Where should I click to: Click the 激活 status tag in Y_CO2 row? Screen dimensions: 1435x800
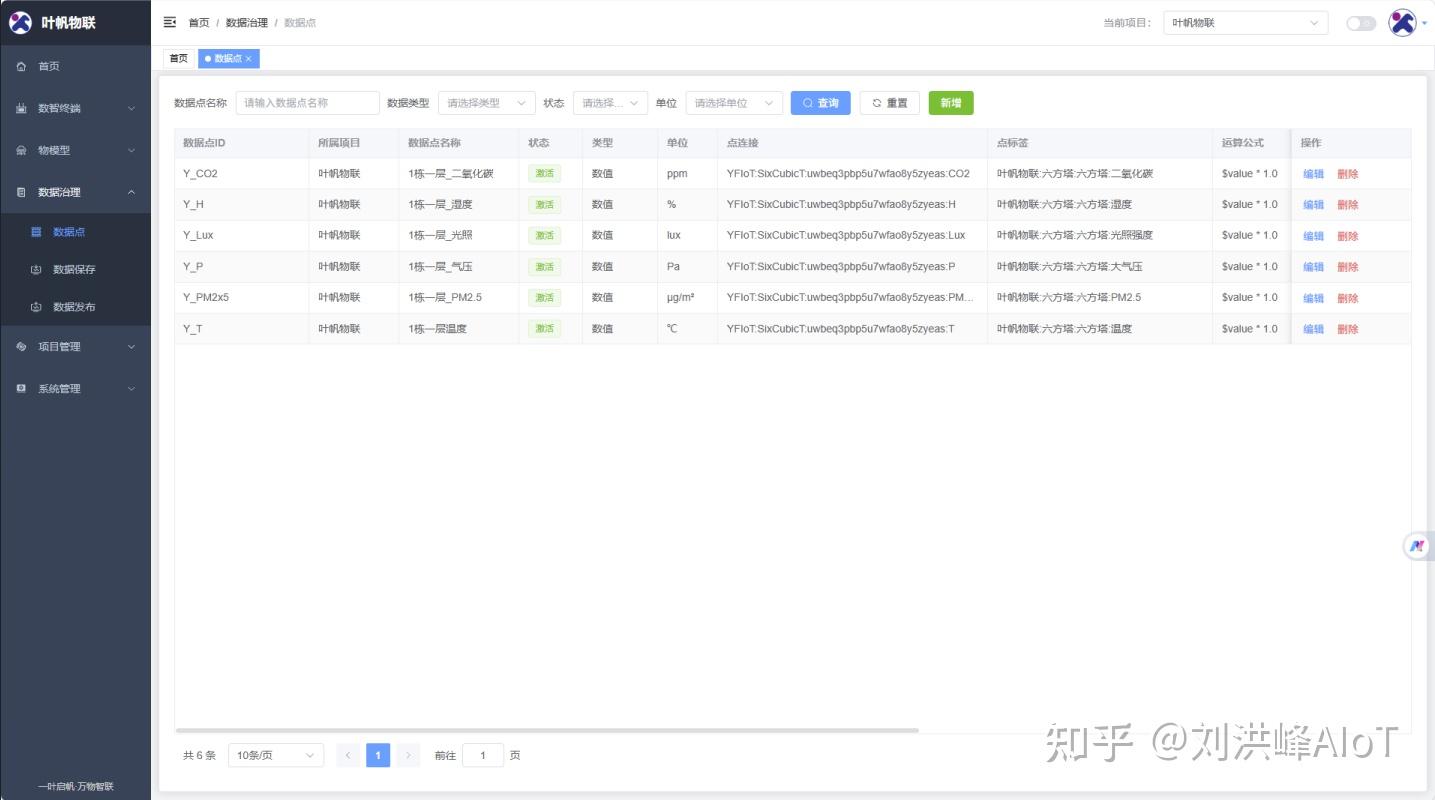coord(545,174)
